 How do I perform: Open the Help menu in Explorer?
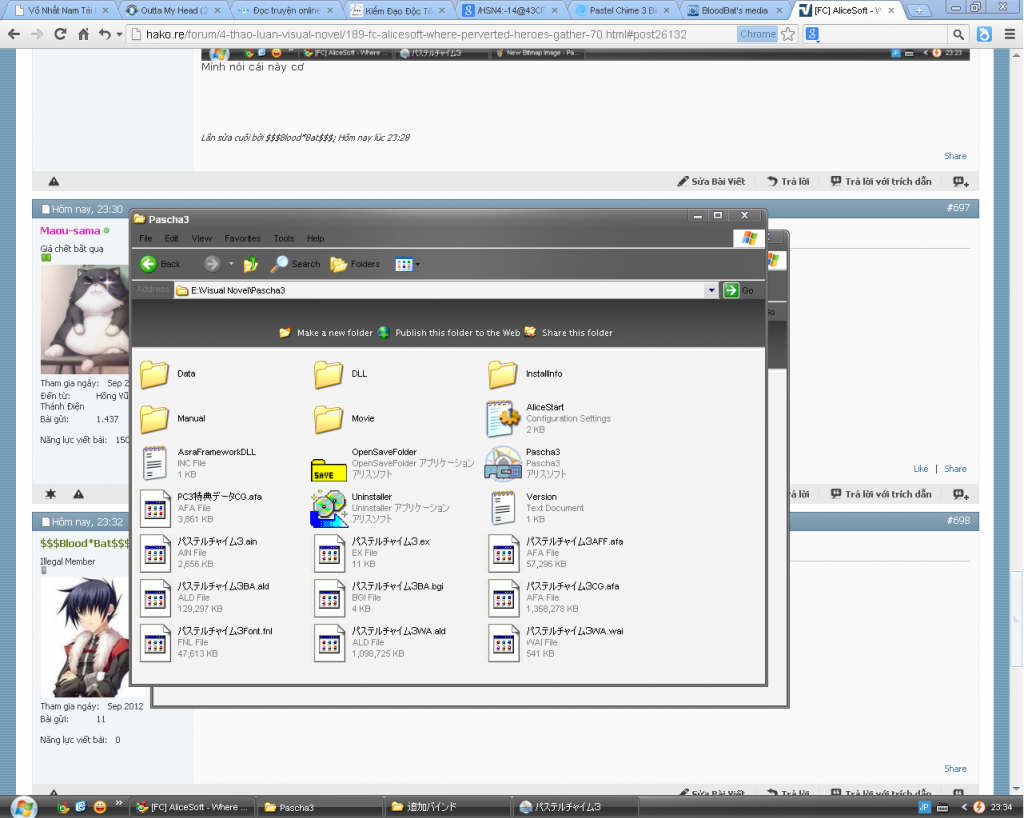315,238
